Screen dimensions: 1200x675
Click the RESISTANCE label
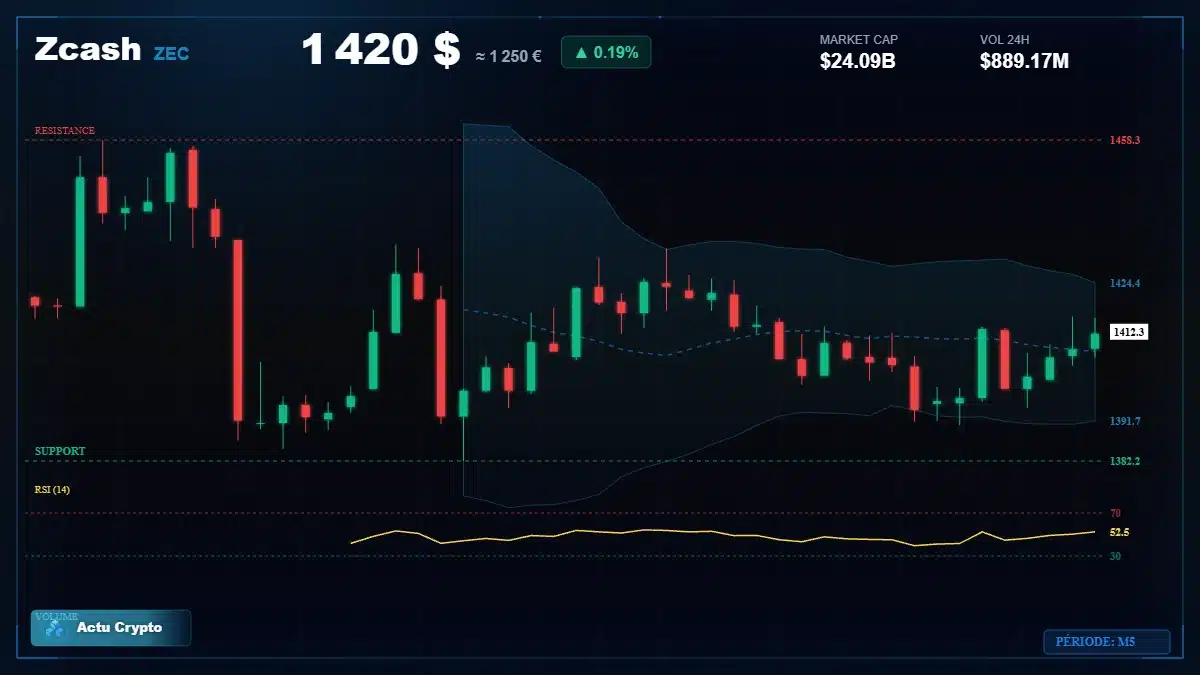click(65, 130)
